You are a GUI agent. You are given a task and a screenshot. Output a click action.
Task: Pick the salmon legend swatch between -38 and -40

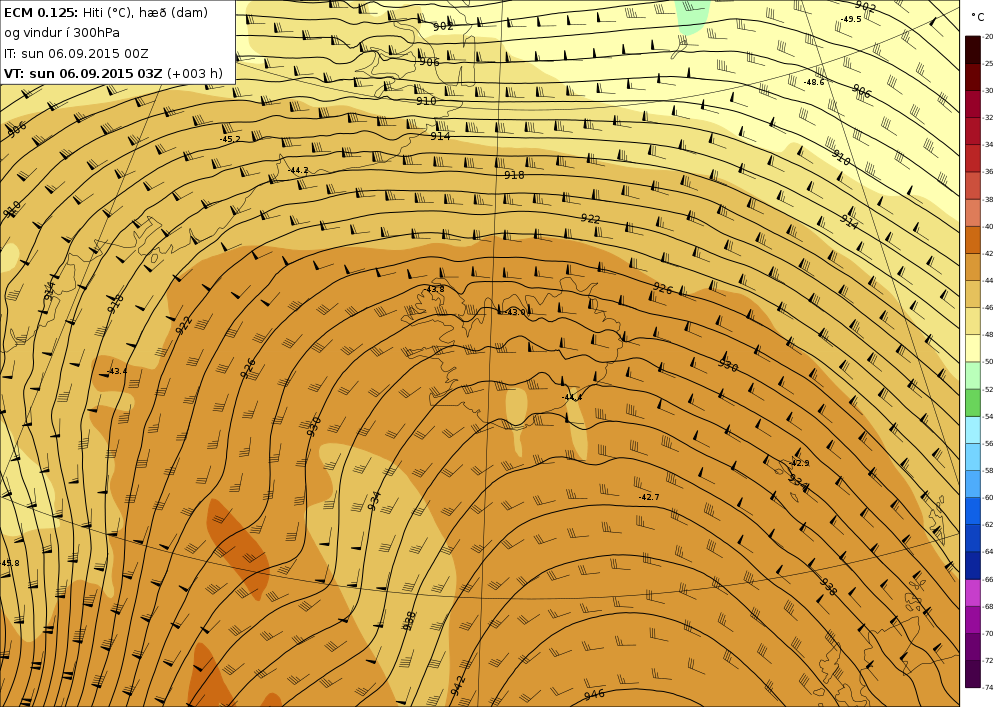[x=973, y=213]
